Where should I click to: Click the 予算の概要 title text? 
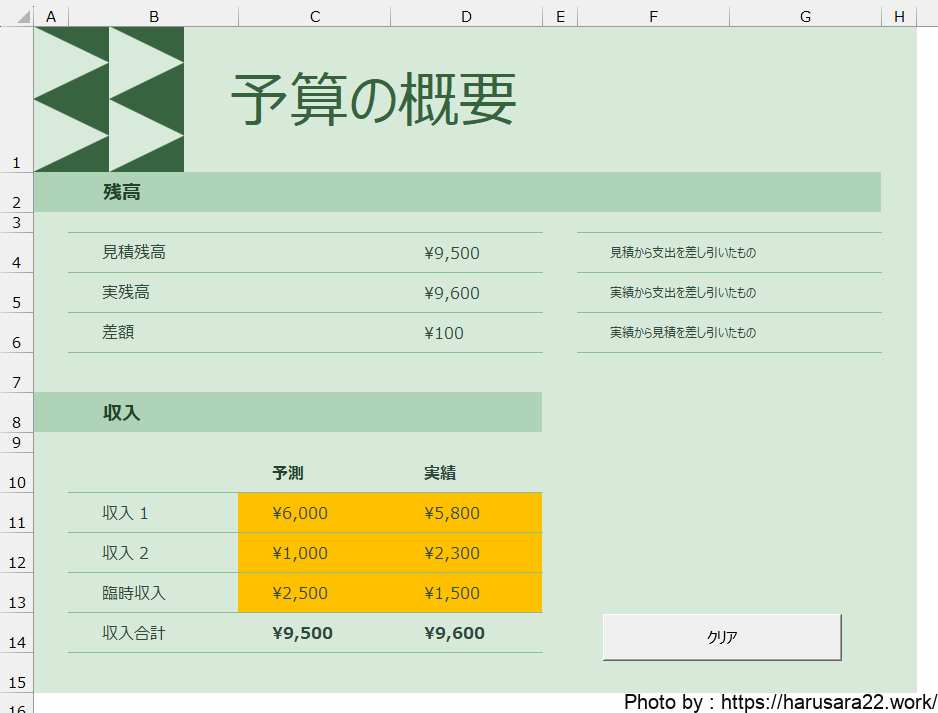click(x=373, y=100)
